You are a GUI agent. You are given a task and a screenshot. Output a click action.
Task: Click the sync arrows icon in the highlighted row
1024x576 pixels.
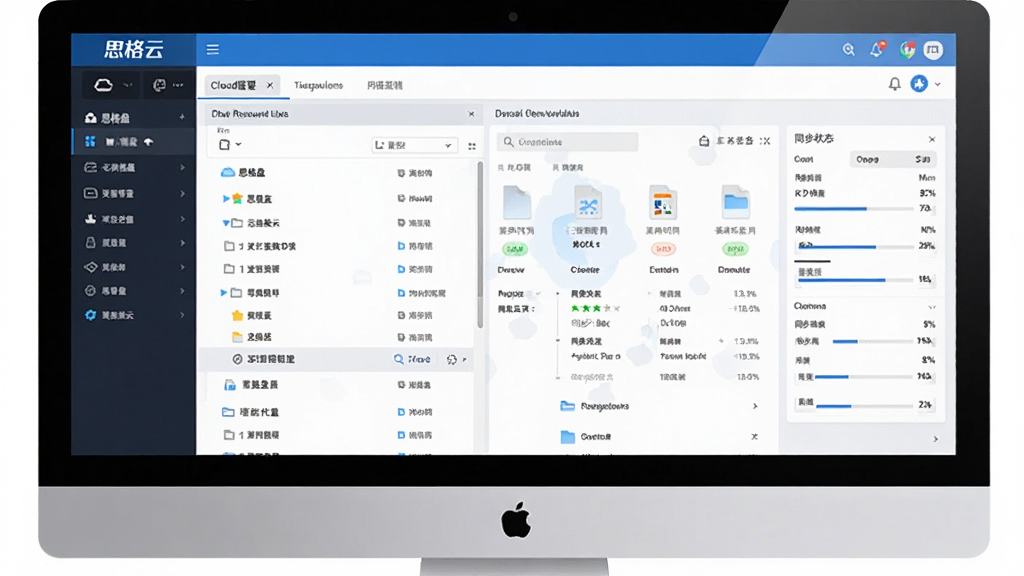(x=451, y=359)
